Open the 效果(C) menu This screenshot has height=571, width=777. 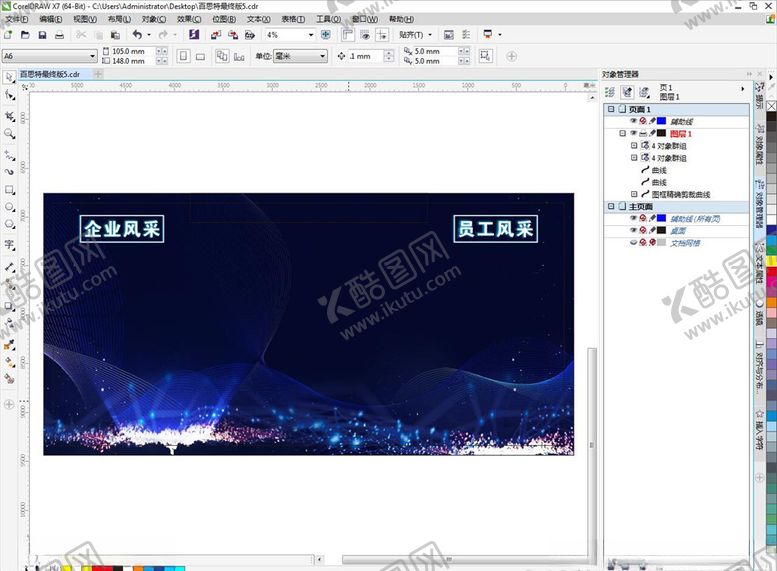click(189, 19)
